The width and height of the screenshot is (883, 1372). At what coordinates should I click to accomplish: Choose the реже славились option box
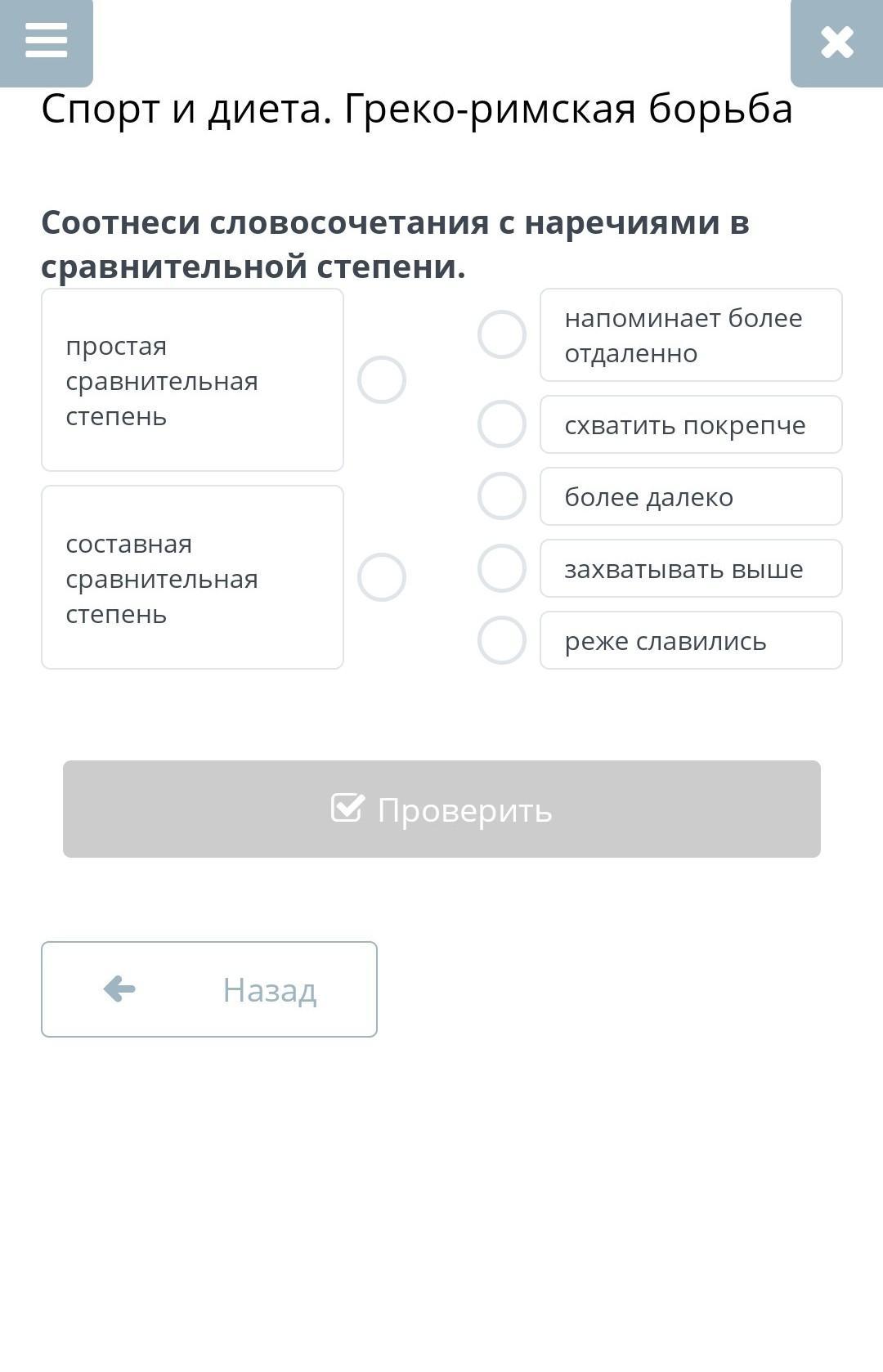point(691,640)
